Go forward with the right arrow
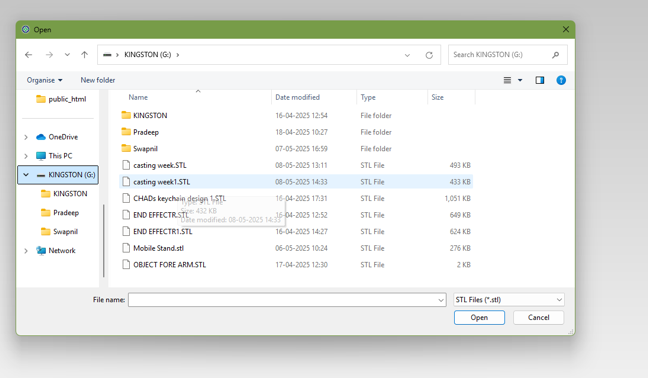 point(49,55)
